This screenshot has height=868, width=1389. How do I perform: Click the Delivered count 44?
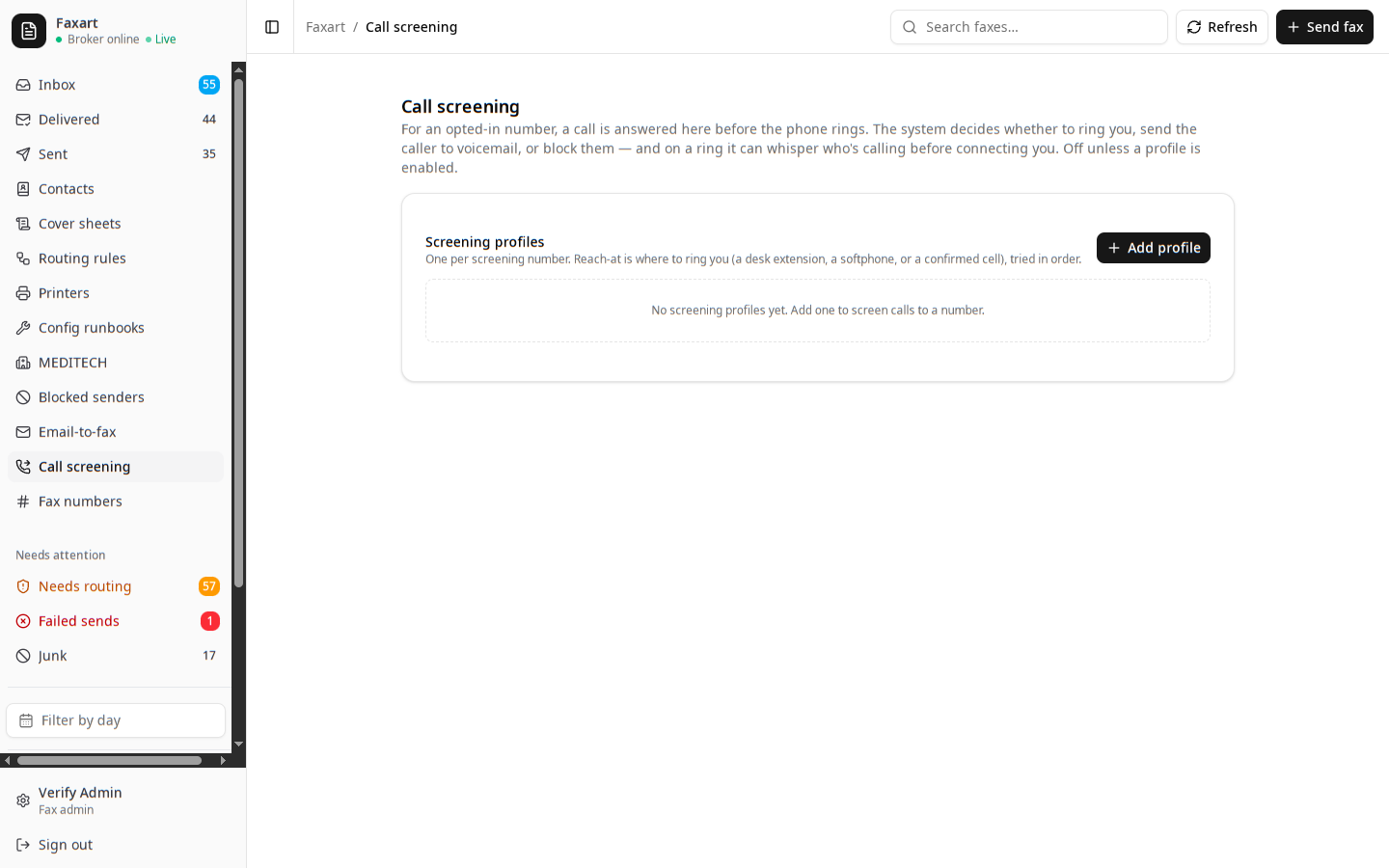pyautogui.click(x=209, y=120)
